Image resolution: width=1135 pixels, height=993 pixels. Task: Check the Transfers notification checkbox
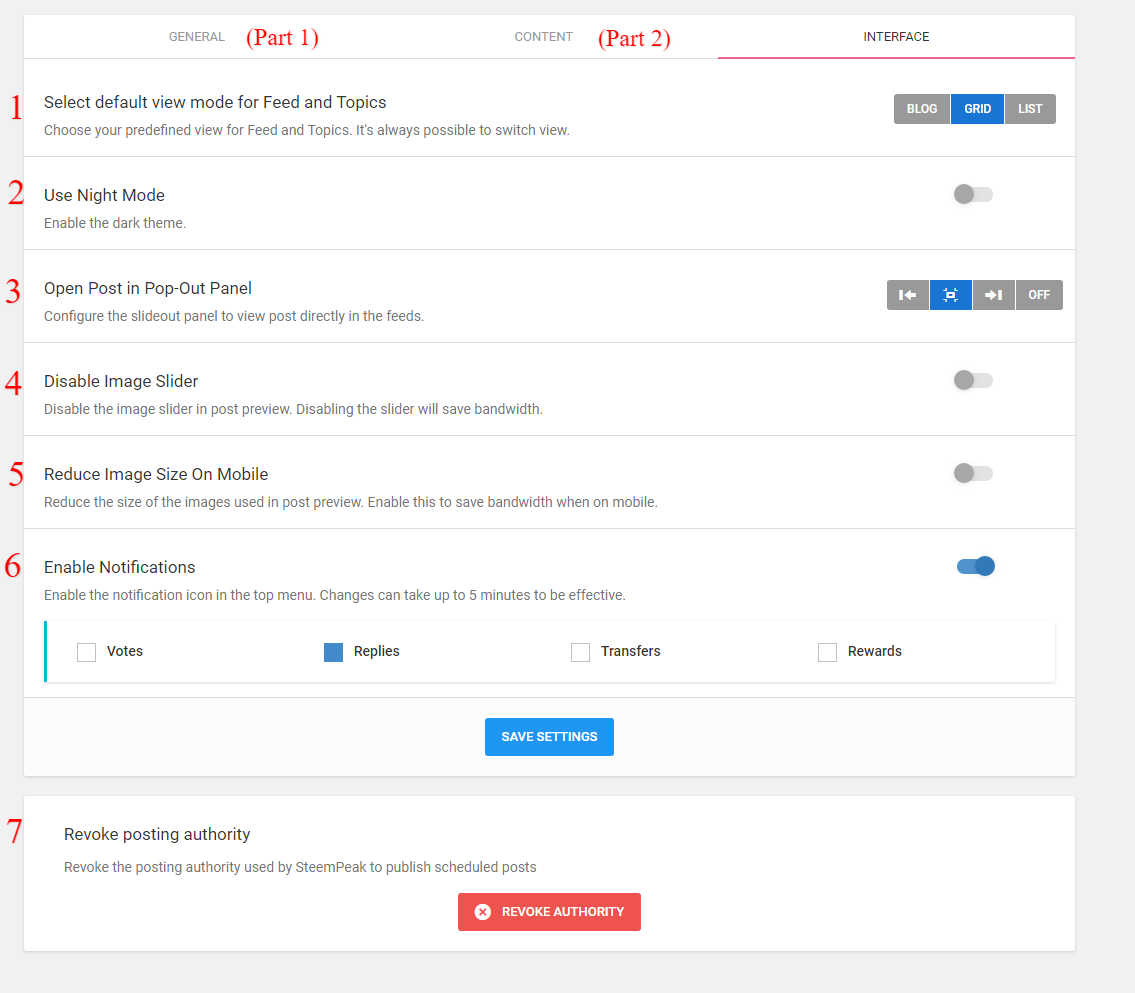click(x=580, y=652)
